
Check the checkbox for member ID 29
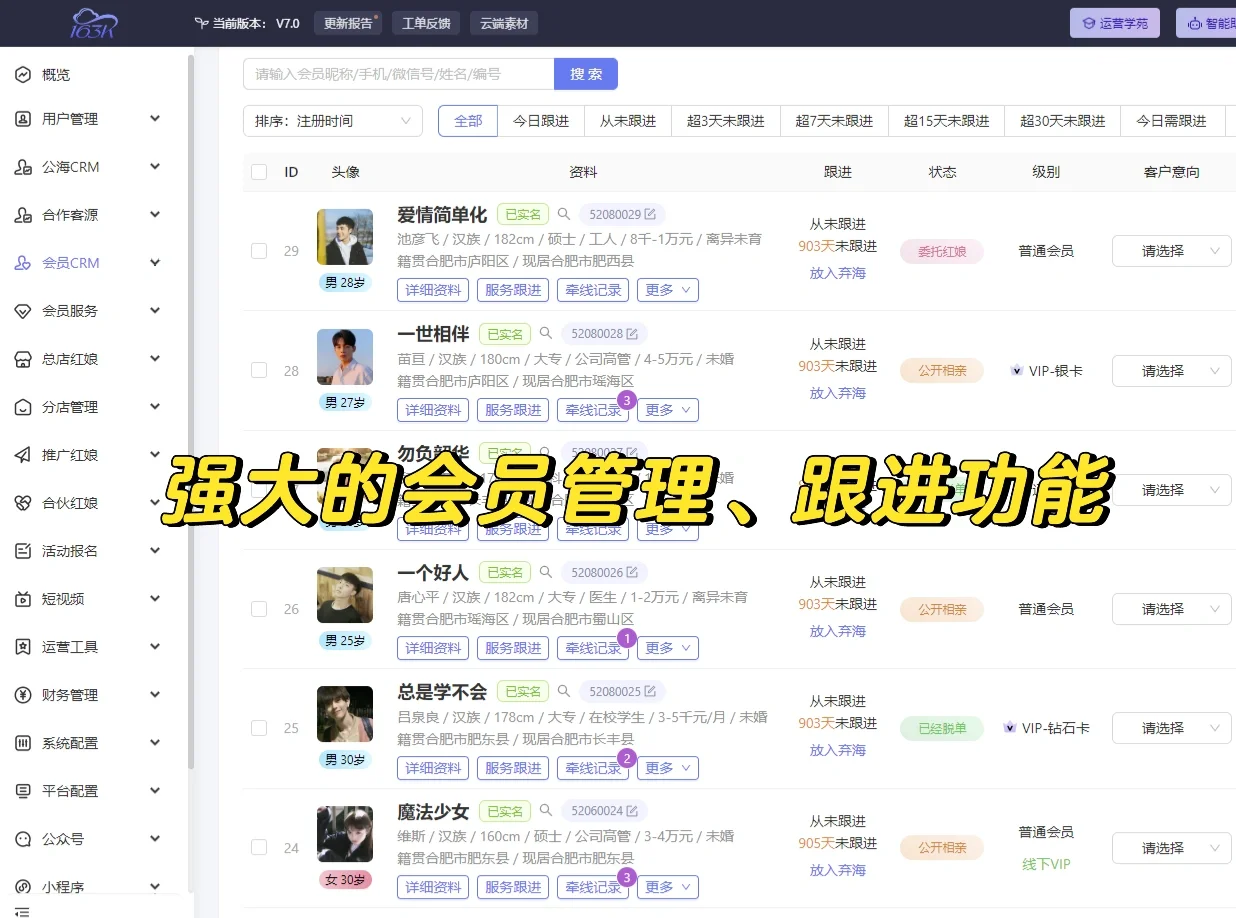258,251
